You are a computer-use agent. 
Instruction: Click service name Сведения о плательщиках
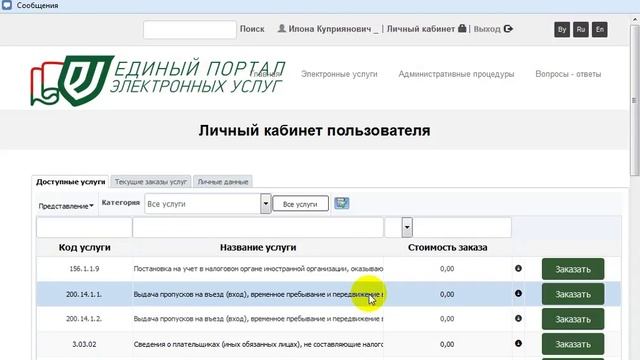point(258,344)
